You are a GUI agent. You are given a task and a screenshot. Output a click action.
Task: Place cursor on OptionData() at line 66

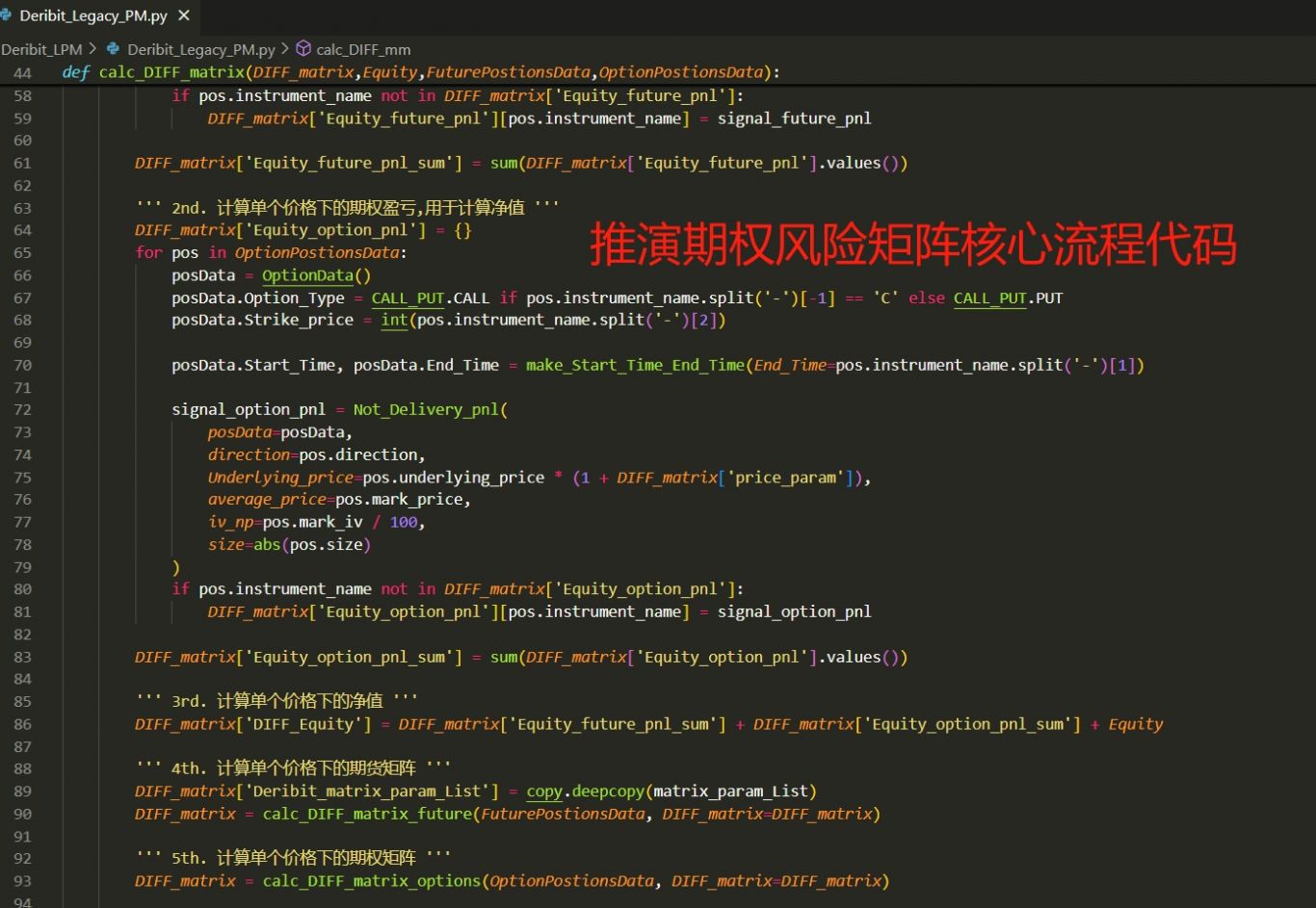pos(316,275)
